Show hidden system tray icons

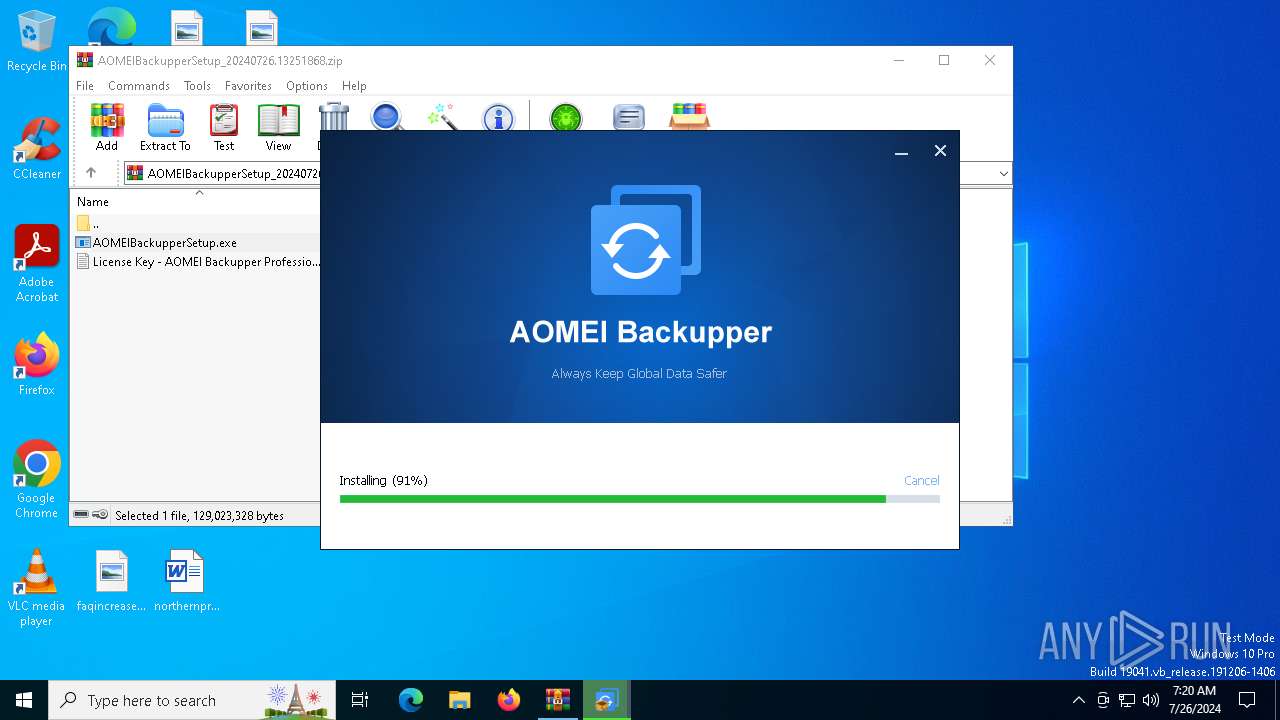[x=1078, y=700]
